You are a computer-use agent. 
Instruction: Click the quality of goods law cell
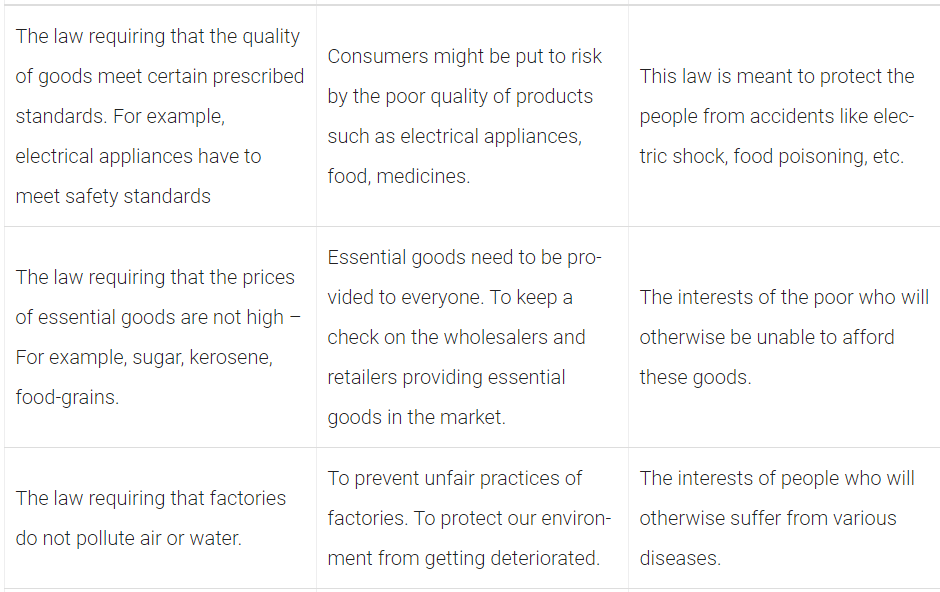coord(160,116)
